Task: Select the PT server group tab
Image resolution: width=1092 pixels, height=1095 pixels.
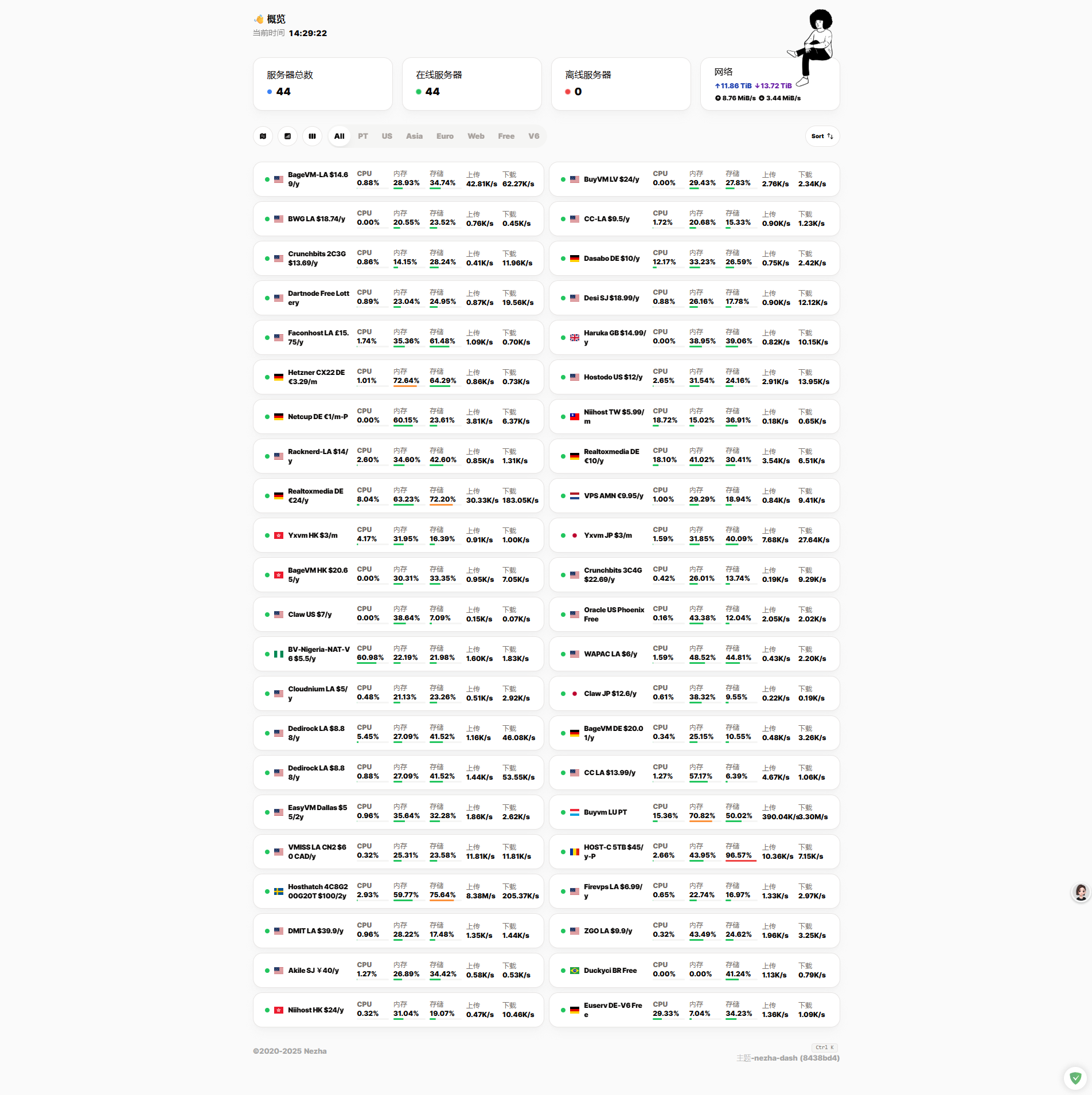Action: 363,136
